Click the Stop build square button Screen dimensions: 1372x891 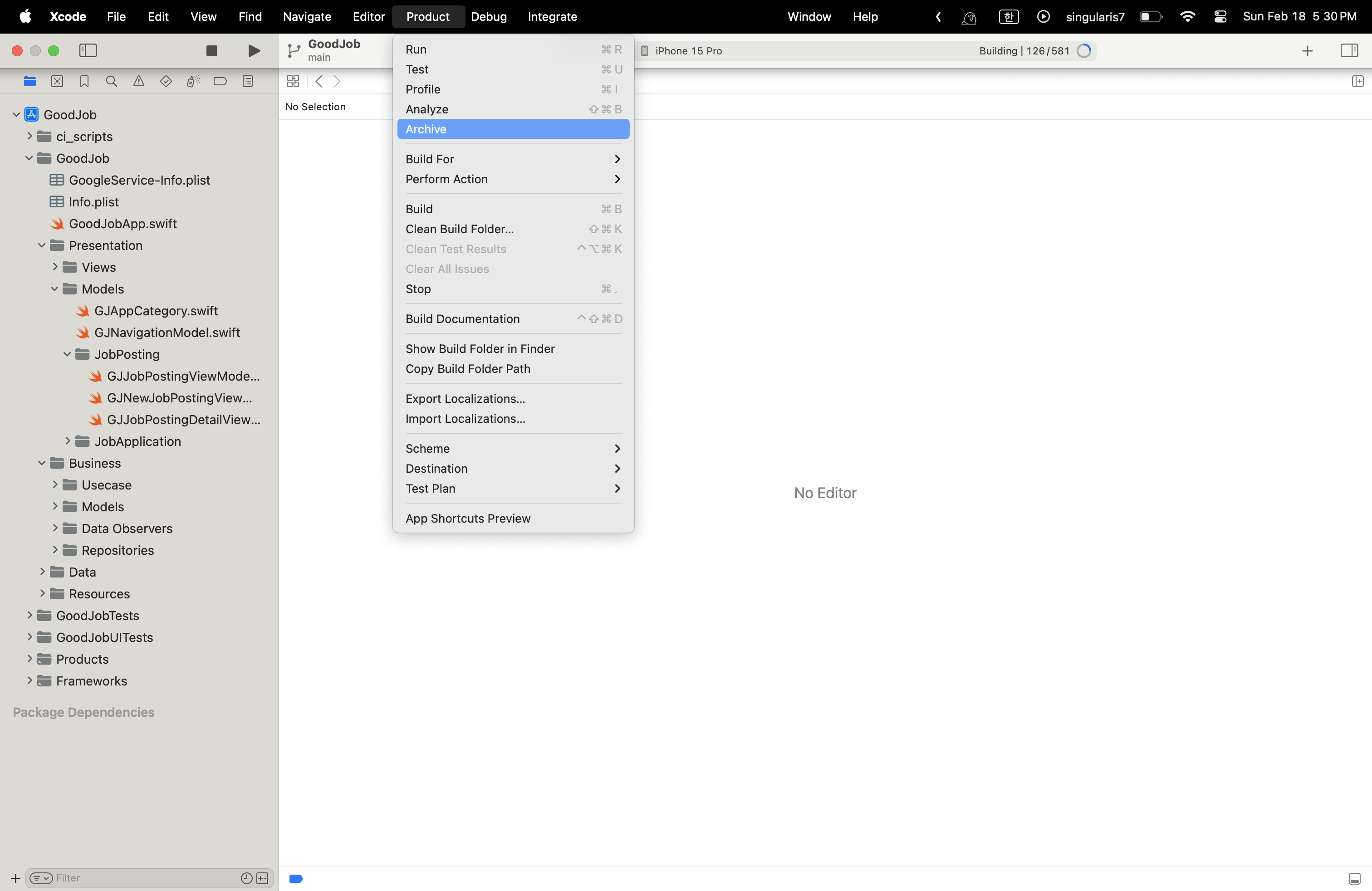click(x=211, y=51)
